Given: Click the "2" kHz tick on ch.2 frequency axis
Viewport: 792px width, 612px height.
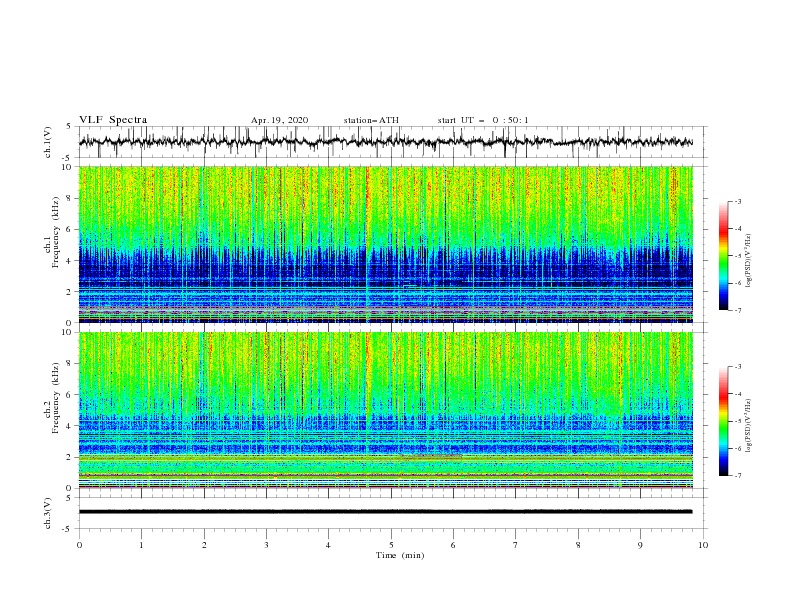Looking at the screenshot, I should pos(70,457).
